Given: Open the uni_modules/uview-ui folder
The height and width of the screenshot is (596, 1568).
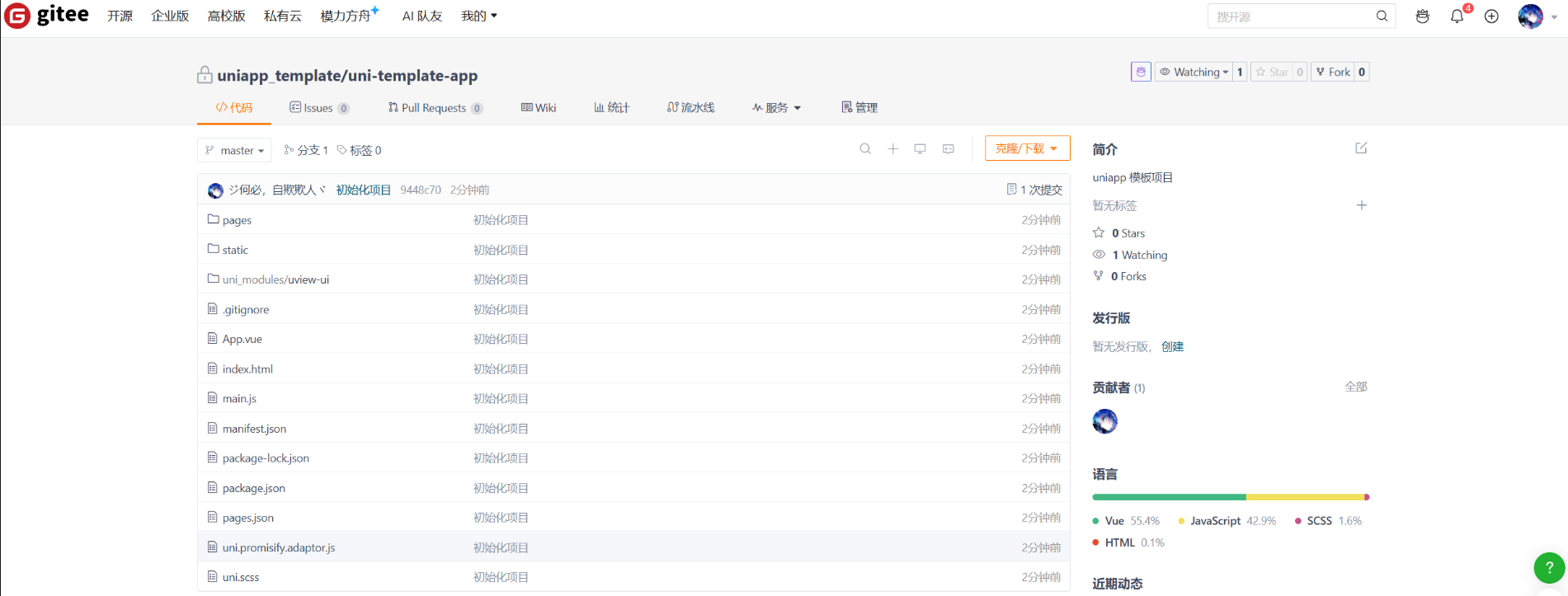Looking at the screenshot, I should point(275,279).
